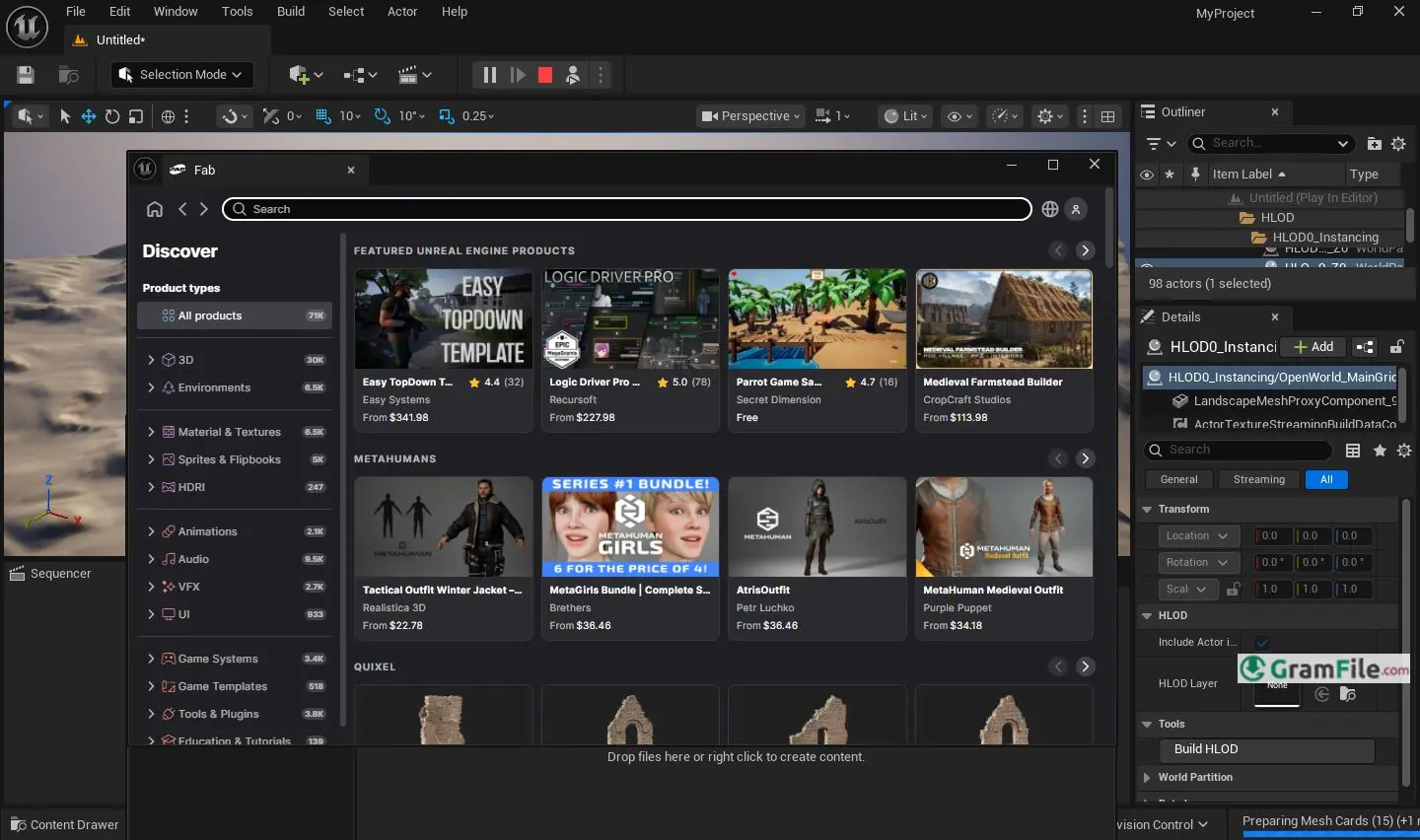Open the Build menu
This screenshot has height=840, width=1420.
(x=291, y=12)
